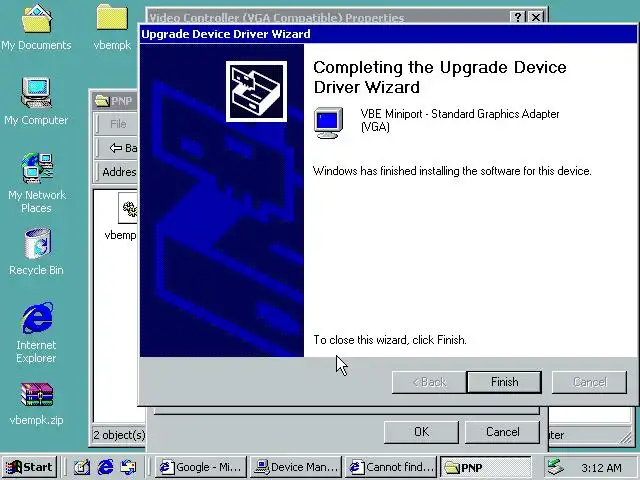Click the Outlook Express quick launch icon

click(128, 467)
